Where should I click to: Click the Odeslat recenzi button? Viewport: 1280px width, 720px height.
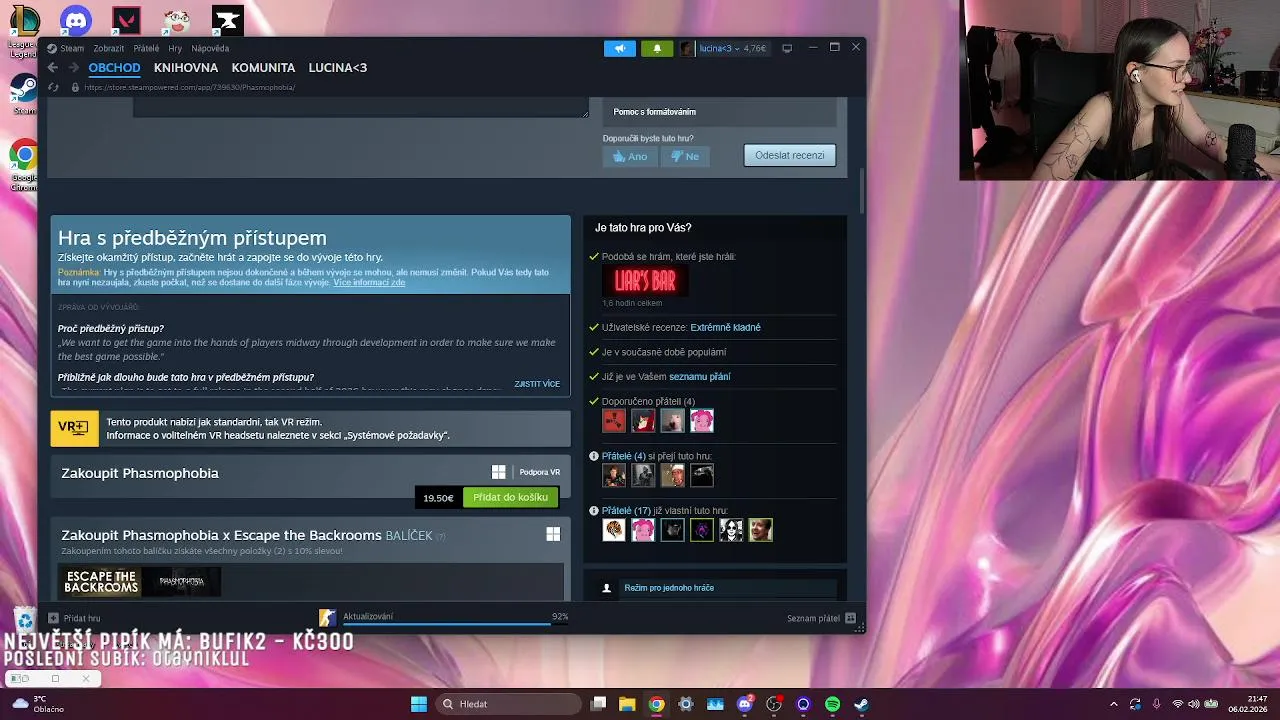790,155
